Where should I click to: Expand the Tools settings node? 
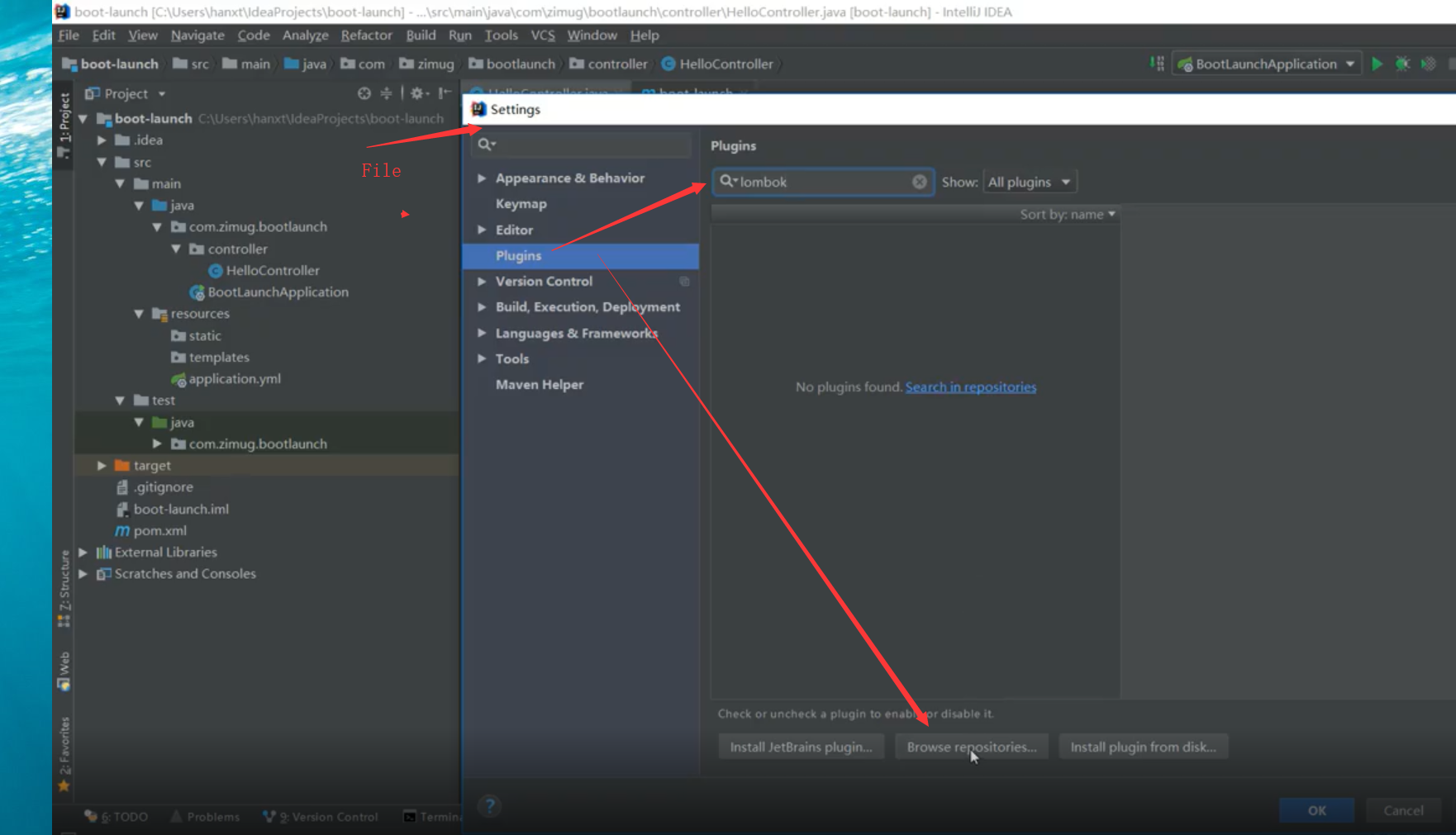482,358
